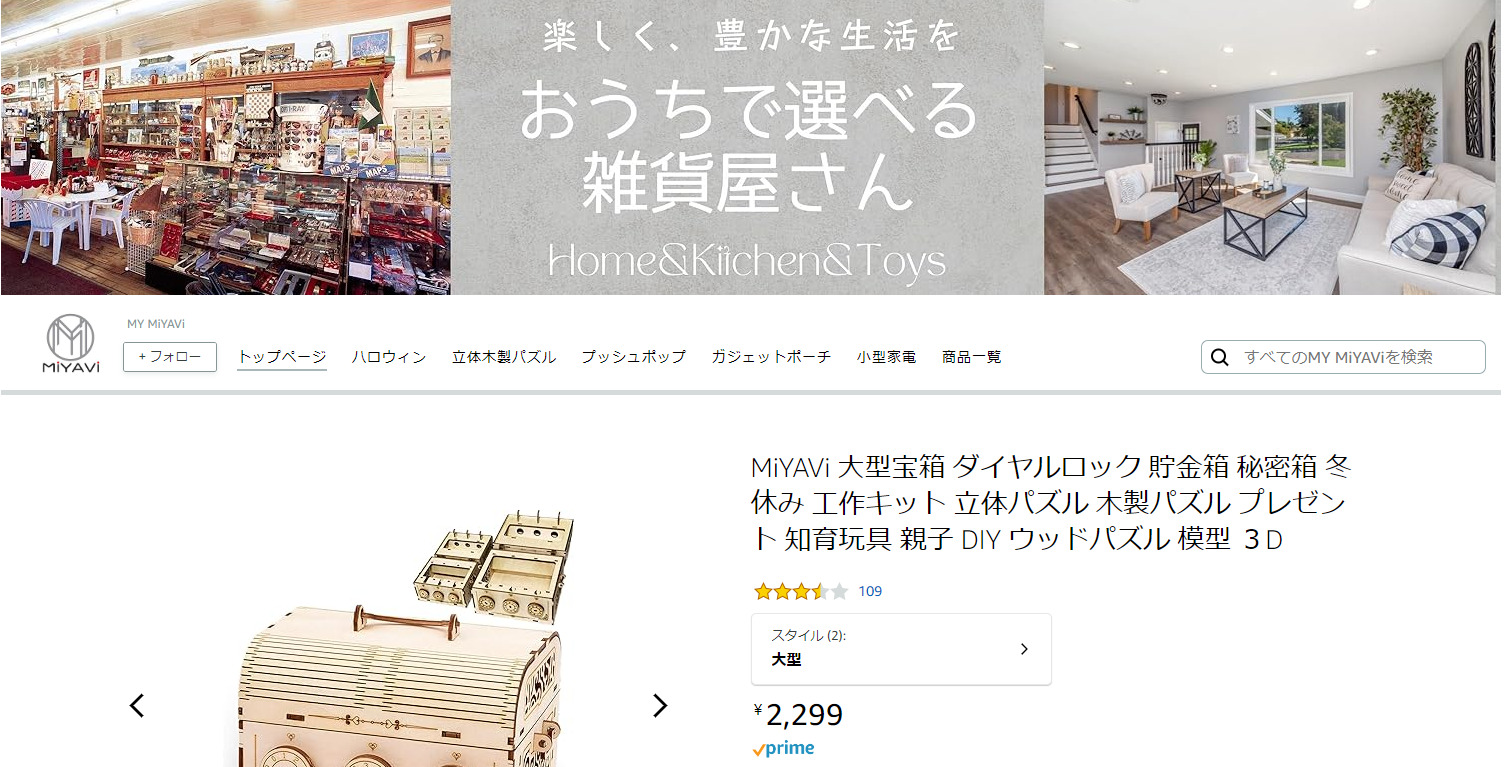Open the ハロウィン tab
The width and height of the screenshot is (1507, 767).
click(389, 357)
